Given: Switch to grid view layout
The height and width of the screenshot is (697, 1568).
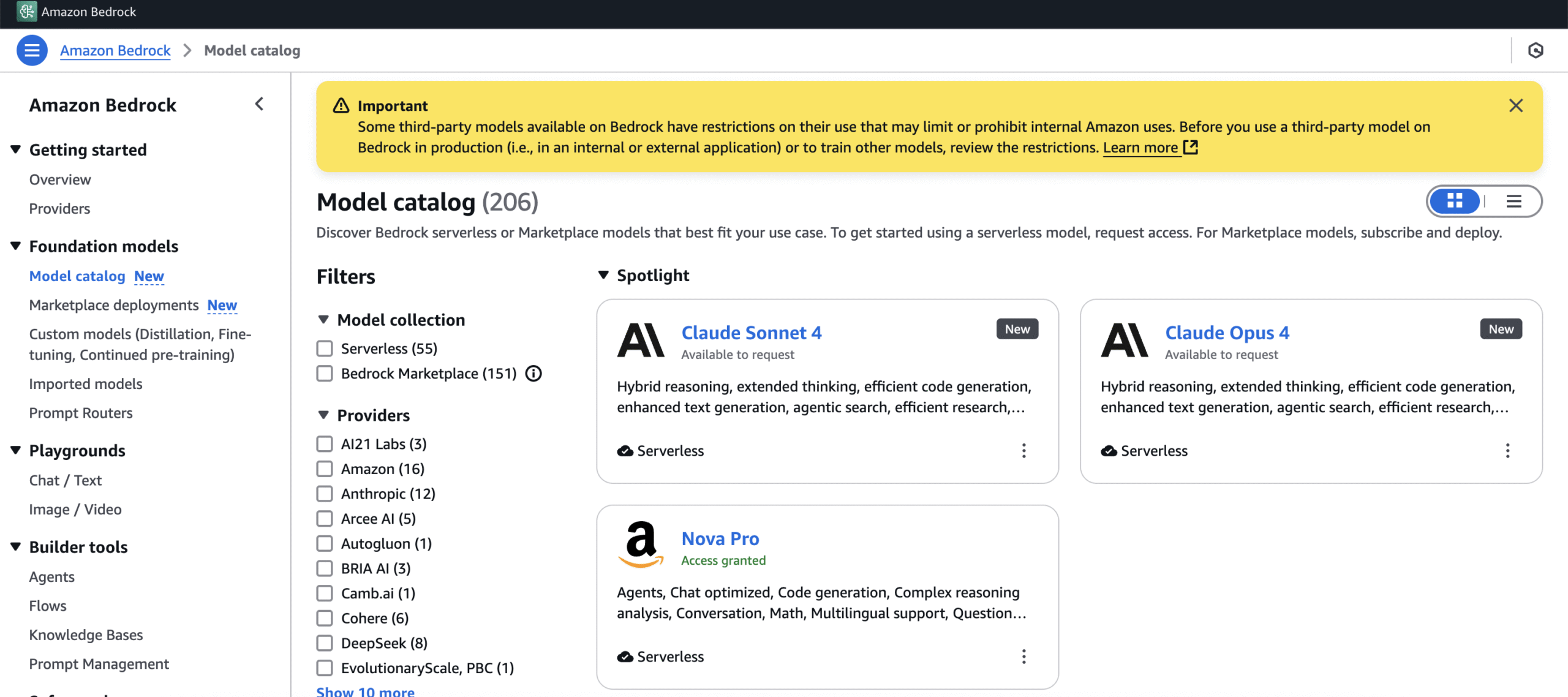Looking at the screenshot, I should point(1455,201).
